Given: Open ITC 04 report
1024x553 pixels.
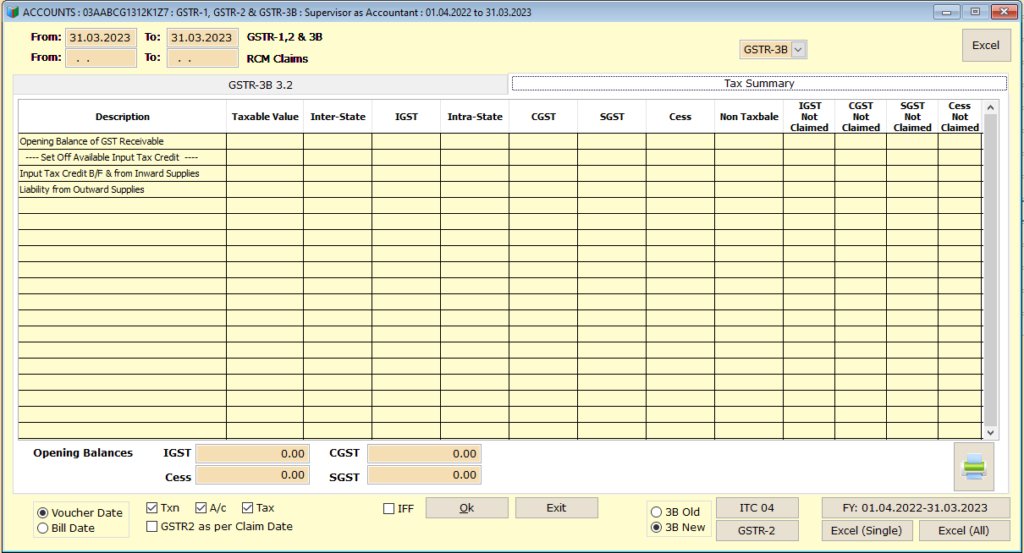Looking at the screenshot, I should click(x=757, y=508).
